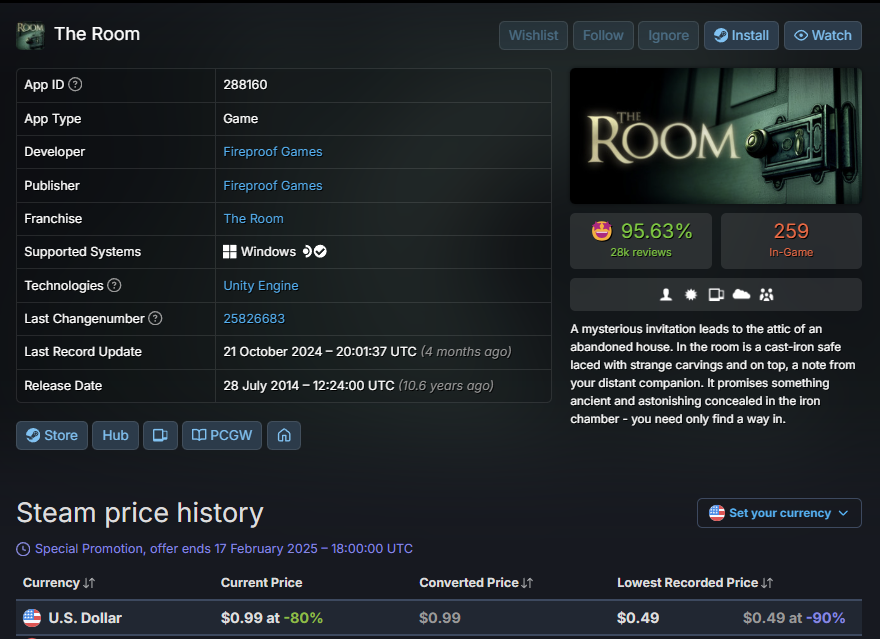Image resolution: width=880 pixels, height=639 pixels.
Task: Click the App ID value 288160
Action: [245, 85]
